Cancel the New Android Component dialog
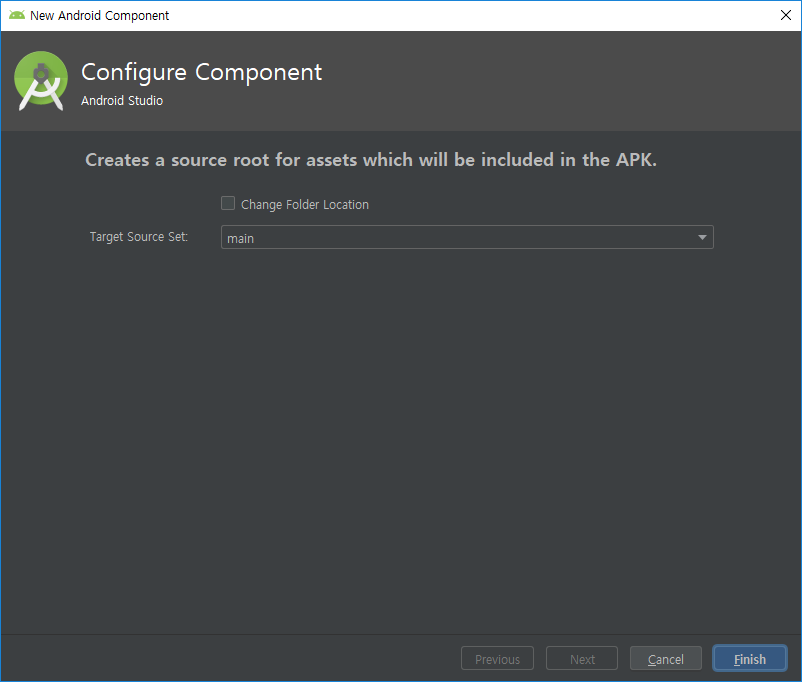The width and height of the screenshot is (802, 682). [x=665, y=658]
